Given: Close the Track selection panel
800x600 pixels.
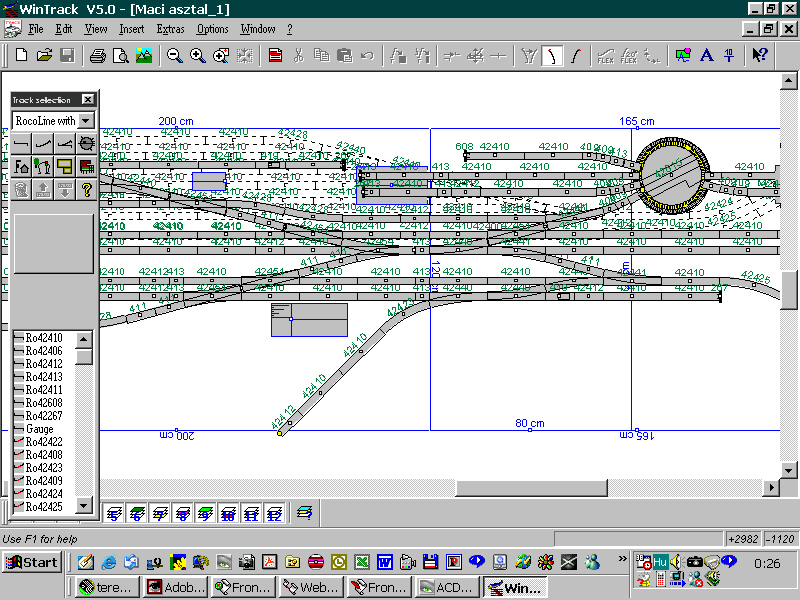Looking at the screenshot, I should click(88, 99).
